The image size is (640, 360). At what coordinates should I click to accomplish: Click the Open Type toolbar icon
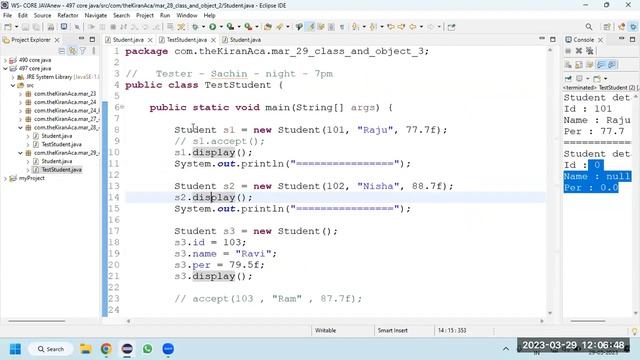(268, 27)
